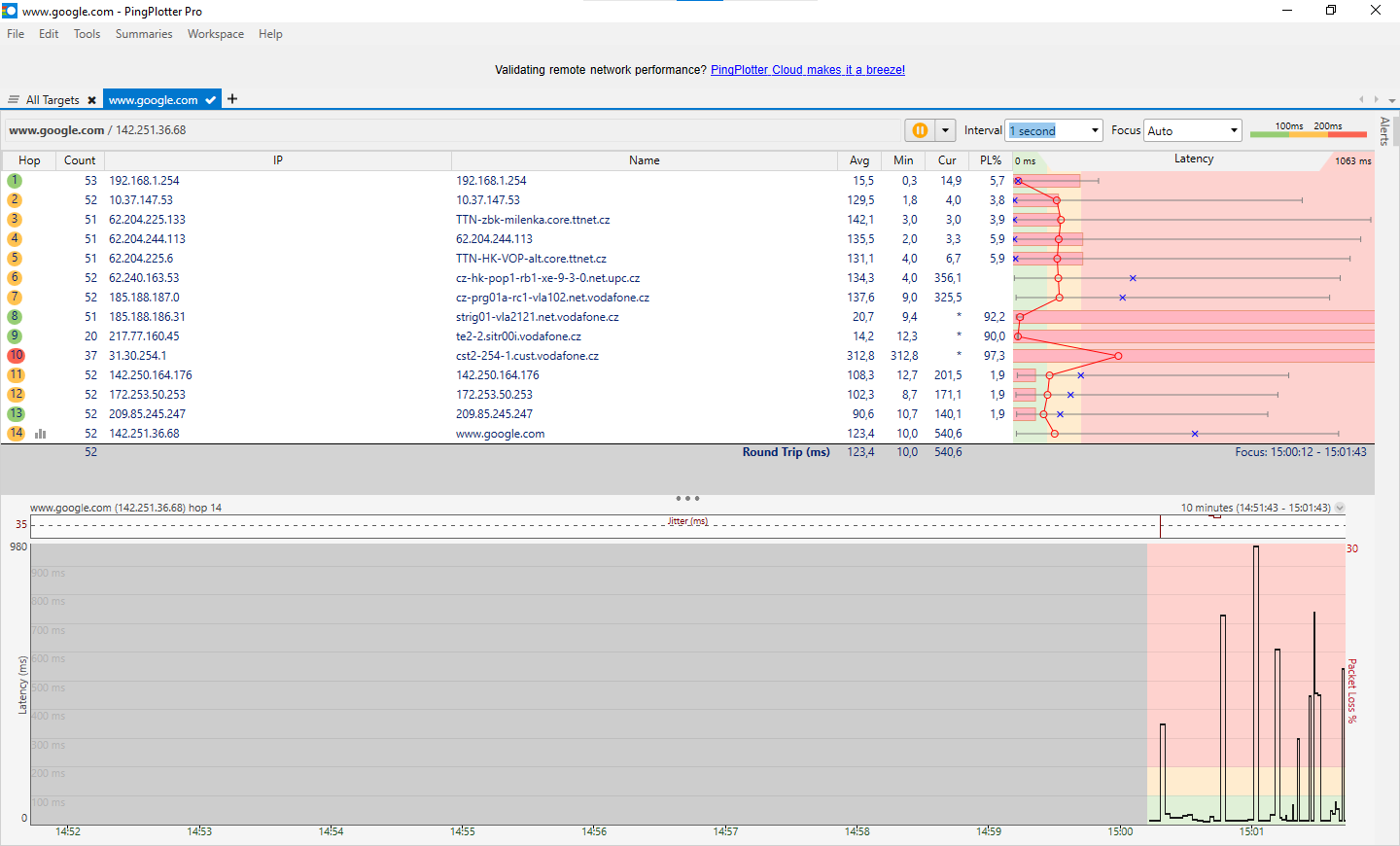Open the tab list menu arrow
This screenshot has height=846, width=1400.
pyautogui.click(x=1392, y=100)
